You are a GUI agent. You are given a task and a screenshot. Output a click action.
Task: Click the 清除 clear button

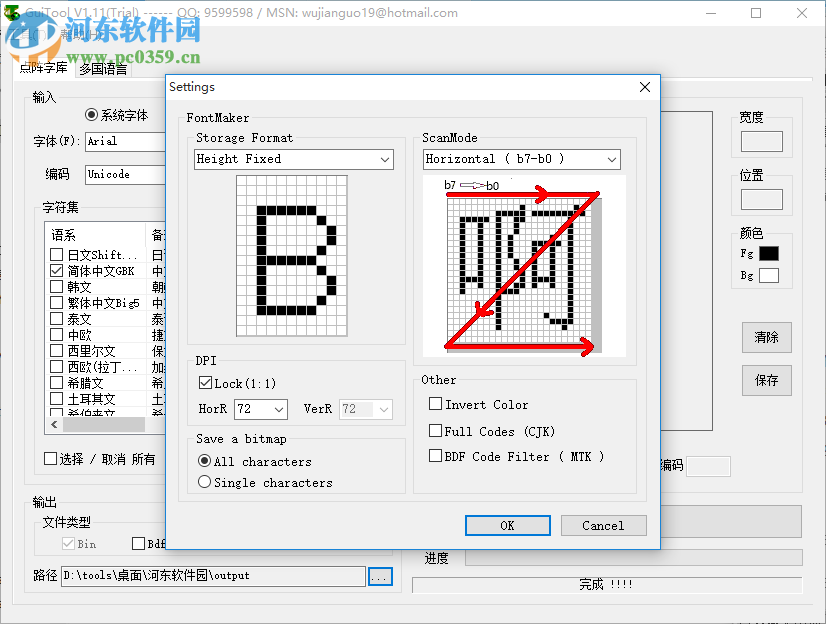pyautogui.click(x=766, y=337)
